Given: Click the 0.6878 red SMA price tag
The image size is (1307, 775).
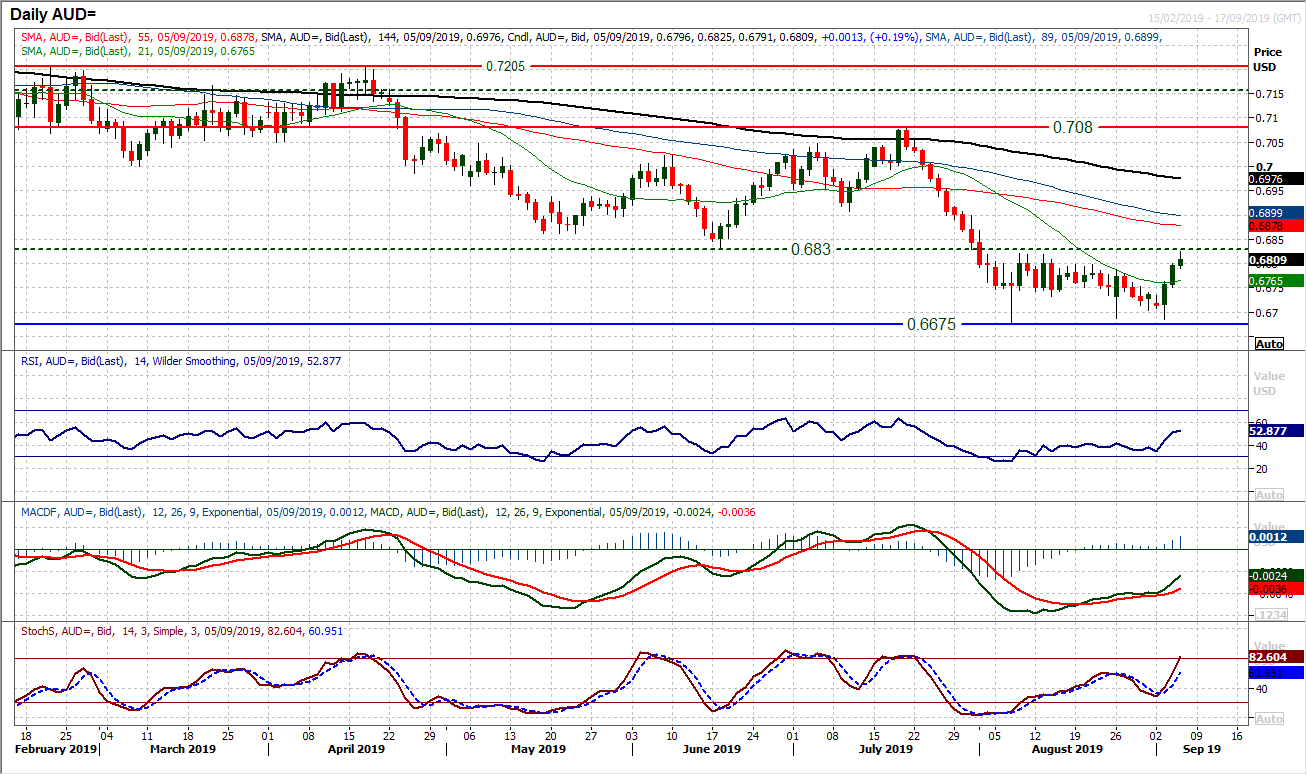Looking at the screenshot, I should 1276,226.
